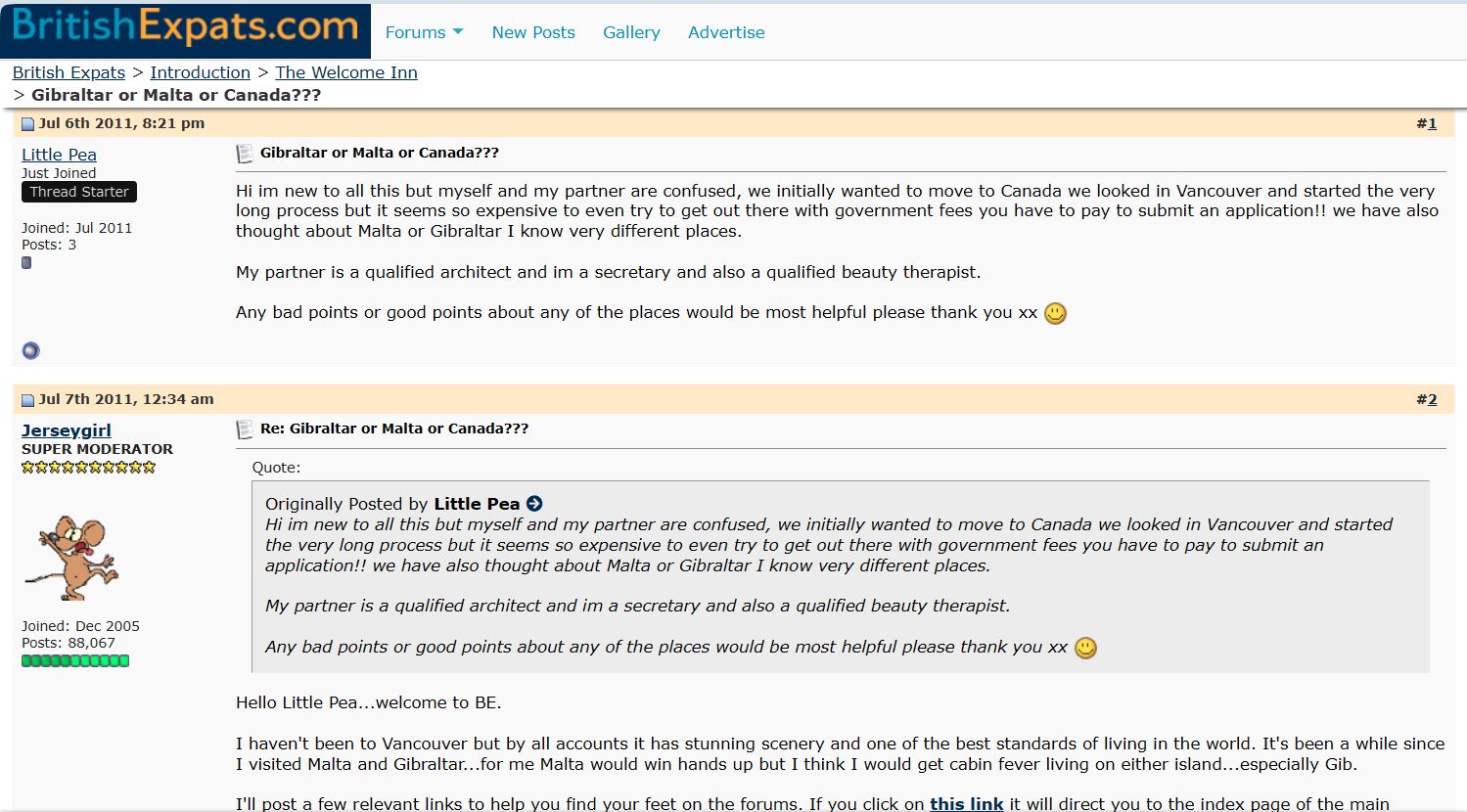This screenshot has width=1467, height=812.
Task: Click document icon beside first post title
Action: [245, 154]
